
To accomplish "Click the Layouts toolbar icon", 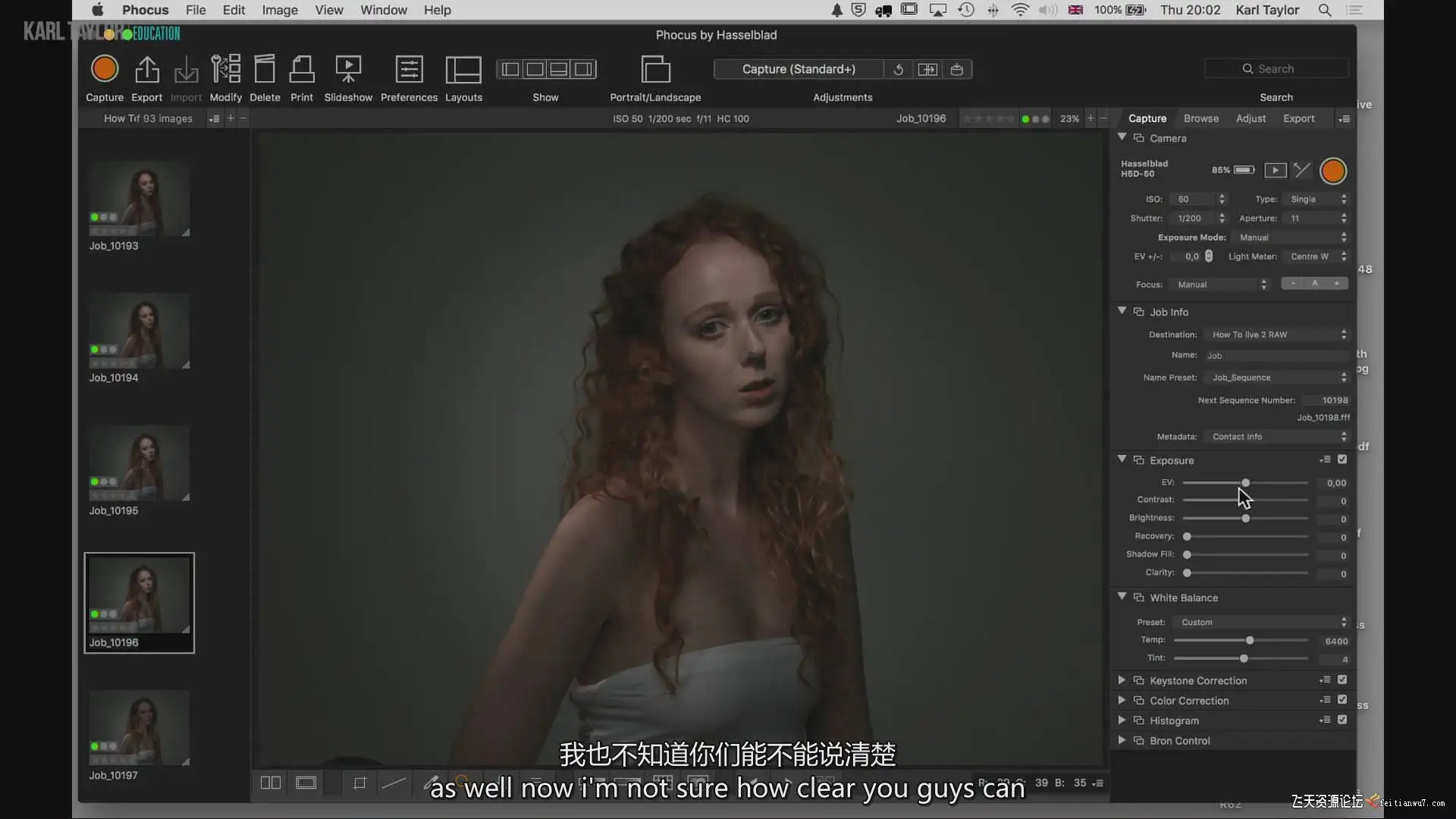I will point(463,69).
